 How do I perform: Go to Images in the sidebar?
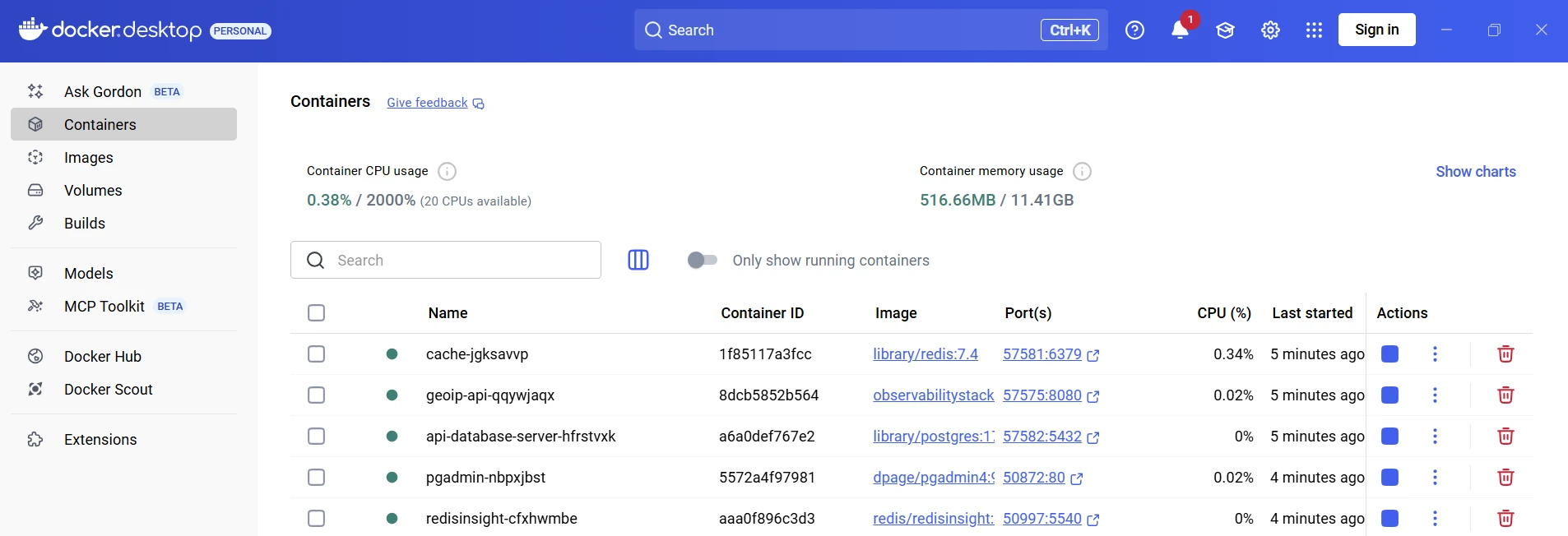click(x=89, y=158)
